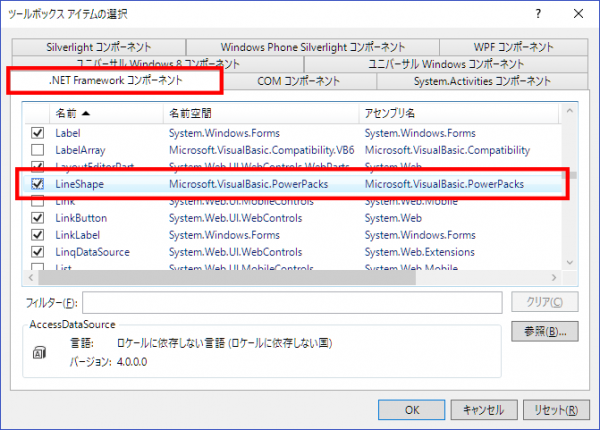Click System.Web.Extensions assembly cell
This screenshot has height=430, width=600.
(420, 252)
